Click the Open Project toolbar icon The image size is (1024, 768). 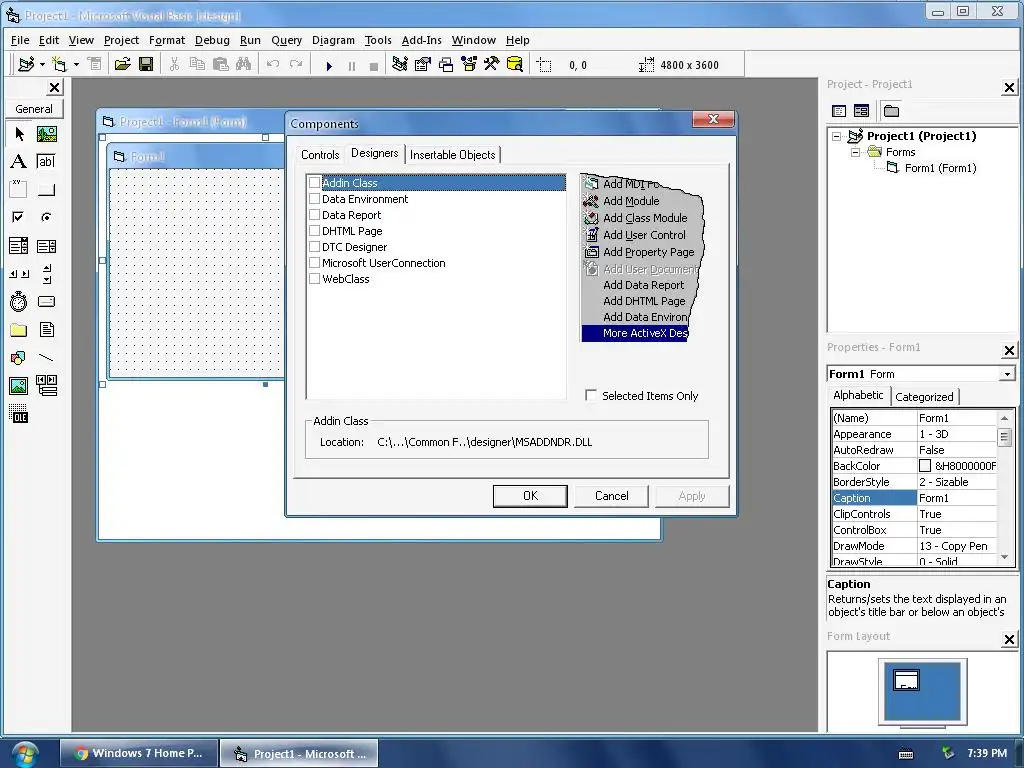pos(122,64)
